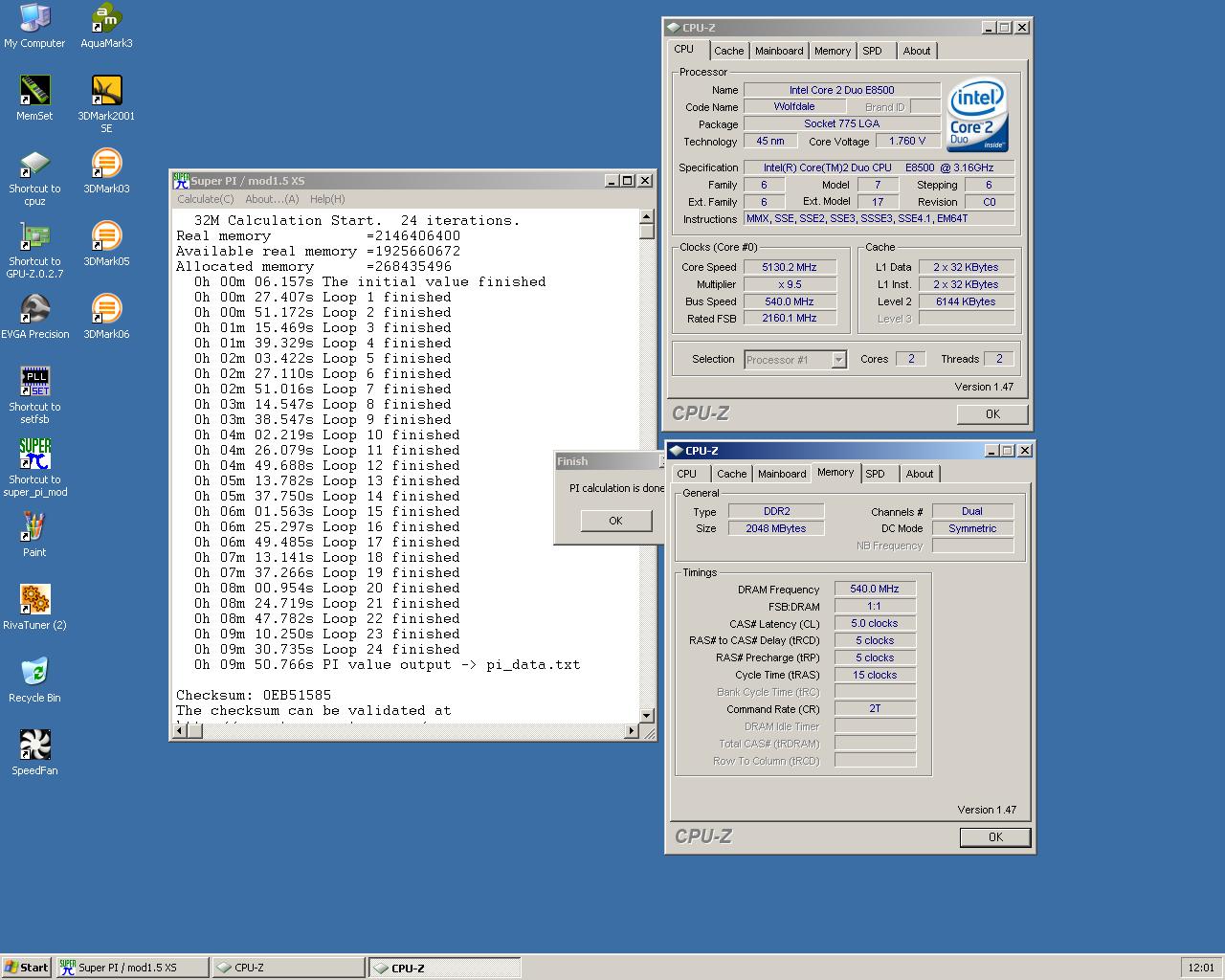Select the MemSet desktop icon

click(34, 98)
